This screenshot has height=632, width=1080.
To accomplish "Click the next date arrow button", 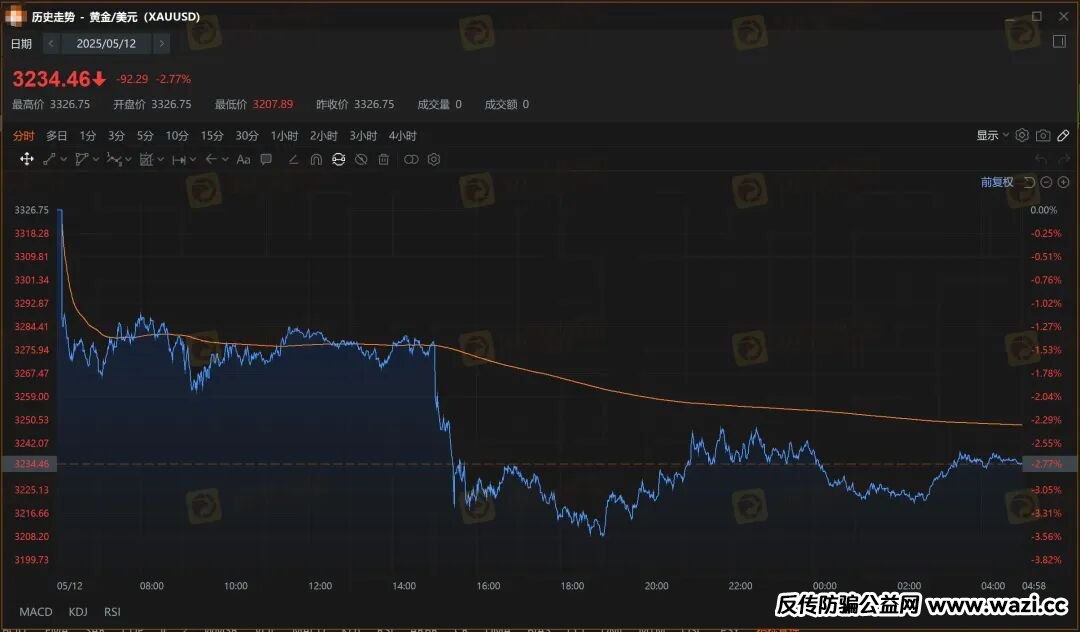I will [x=161, y=43].
